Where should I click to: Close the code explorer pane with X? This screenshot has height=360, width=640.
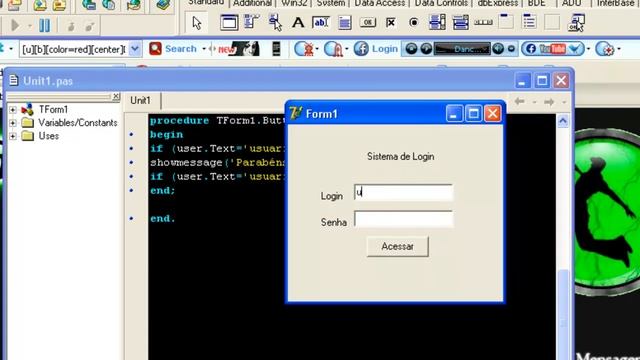coord(116,96)
